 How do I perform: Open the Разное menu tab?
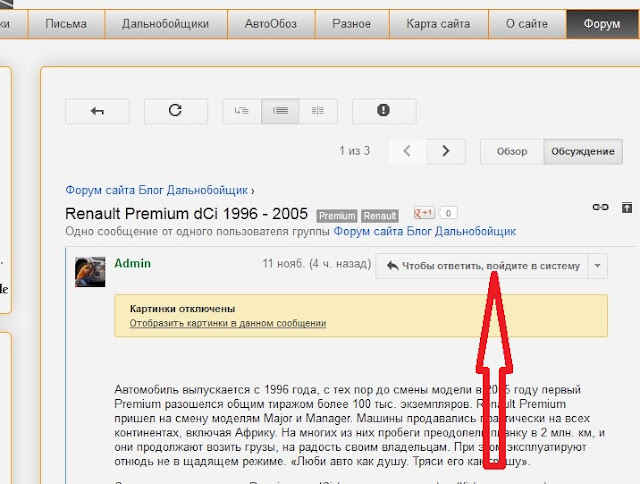352,24
